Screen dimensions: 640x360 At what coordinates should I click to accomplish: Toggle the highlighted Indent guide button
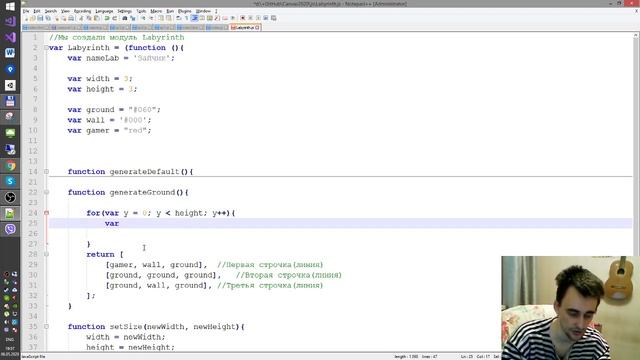click(194, 18)
